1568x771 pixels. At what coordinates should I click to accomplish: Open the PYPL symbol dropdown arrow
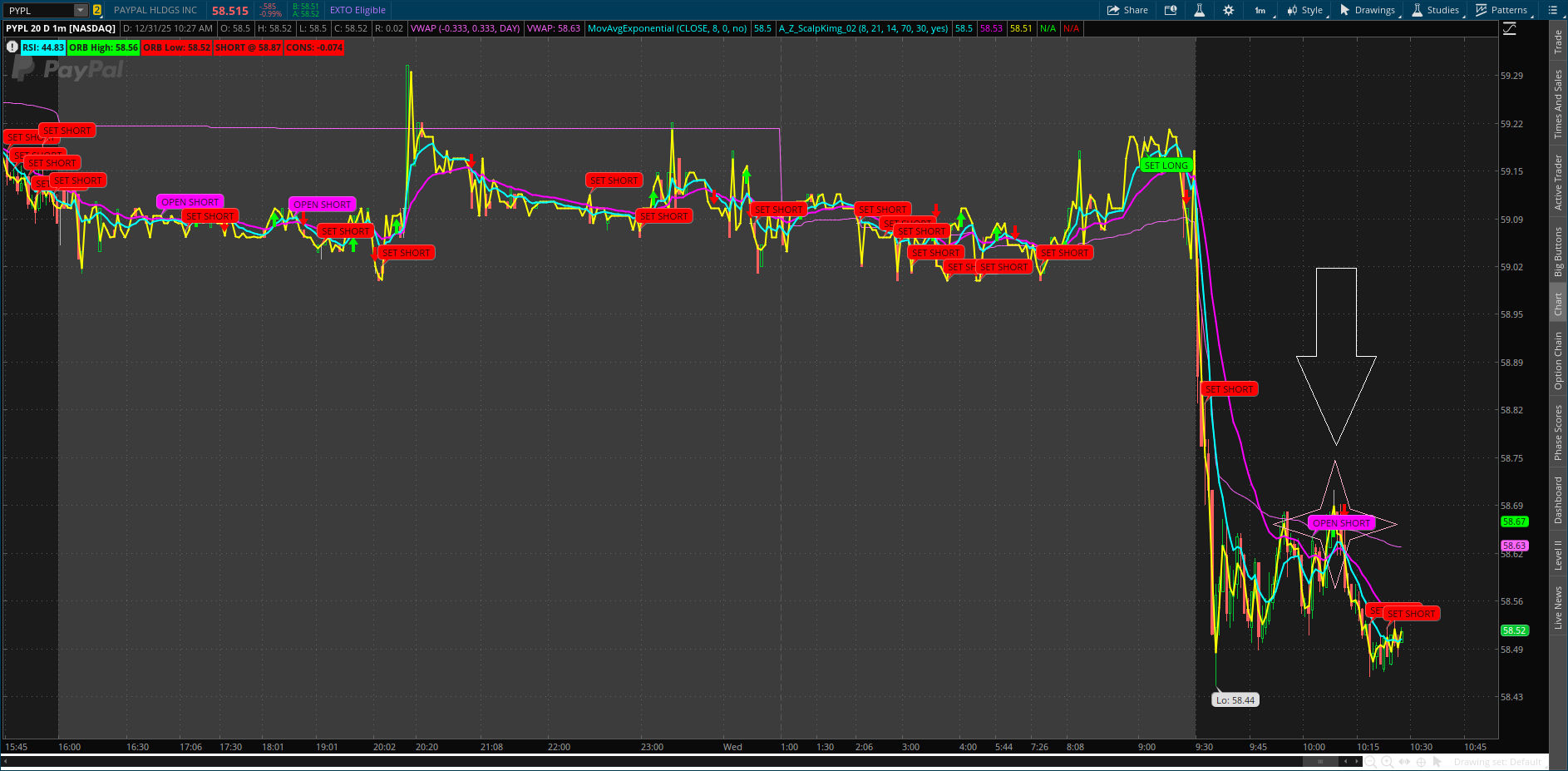81,10
